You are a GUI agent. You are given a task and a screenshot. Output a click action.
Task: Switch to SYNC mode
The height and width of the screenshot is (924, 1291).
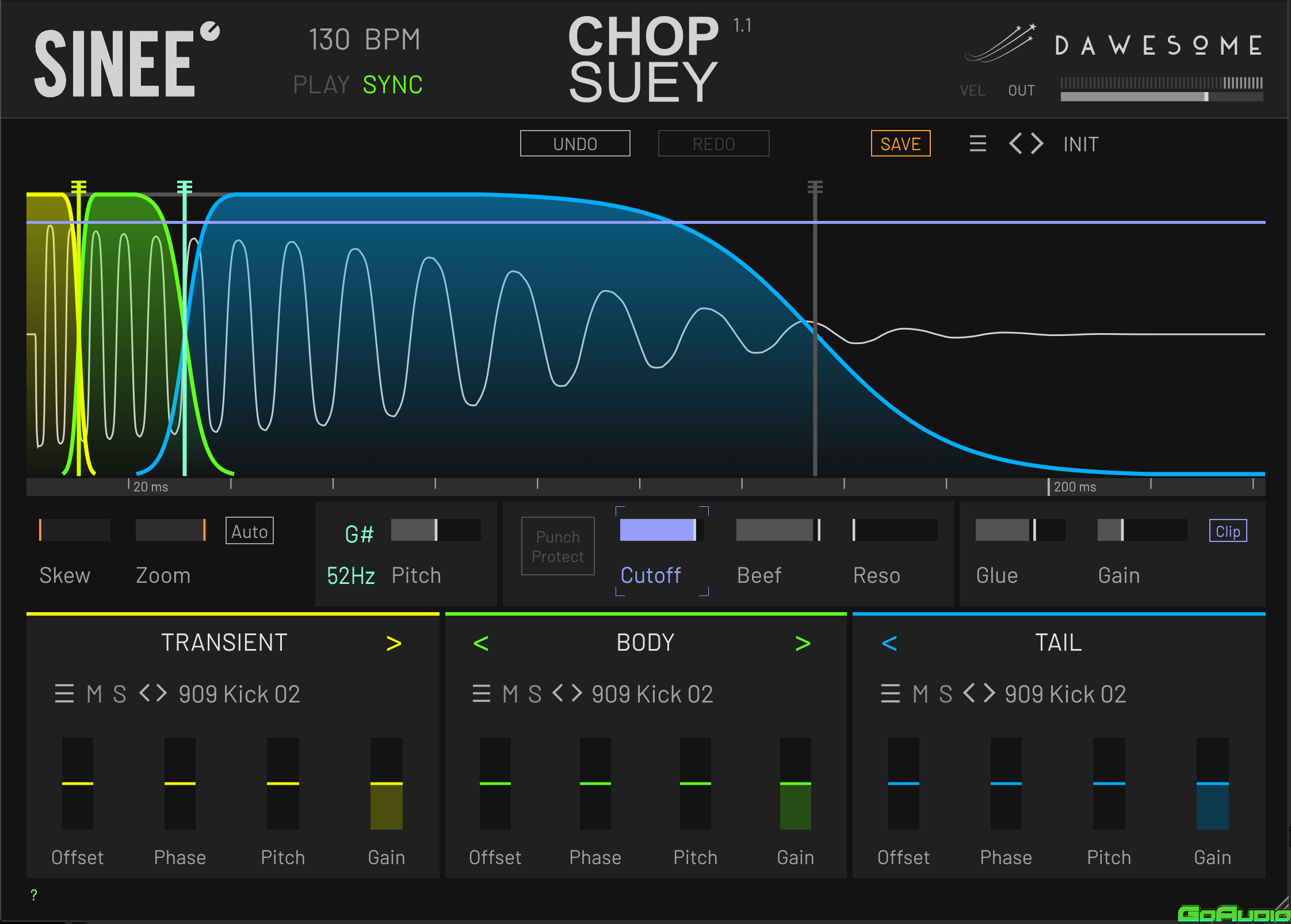pos(392,85)
